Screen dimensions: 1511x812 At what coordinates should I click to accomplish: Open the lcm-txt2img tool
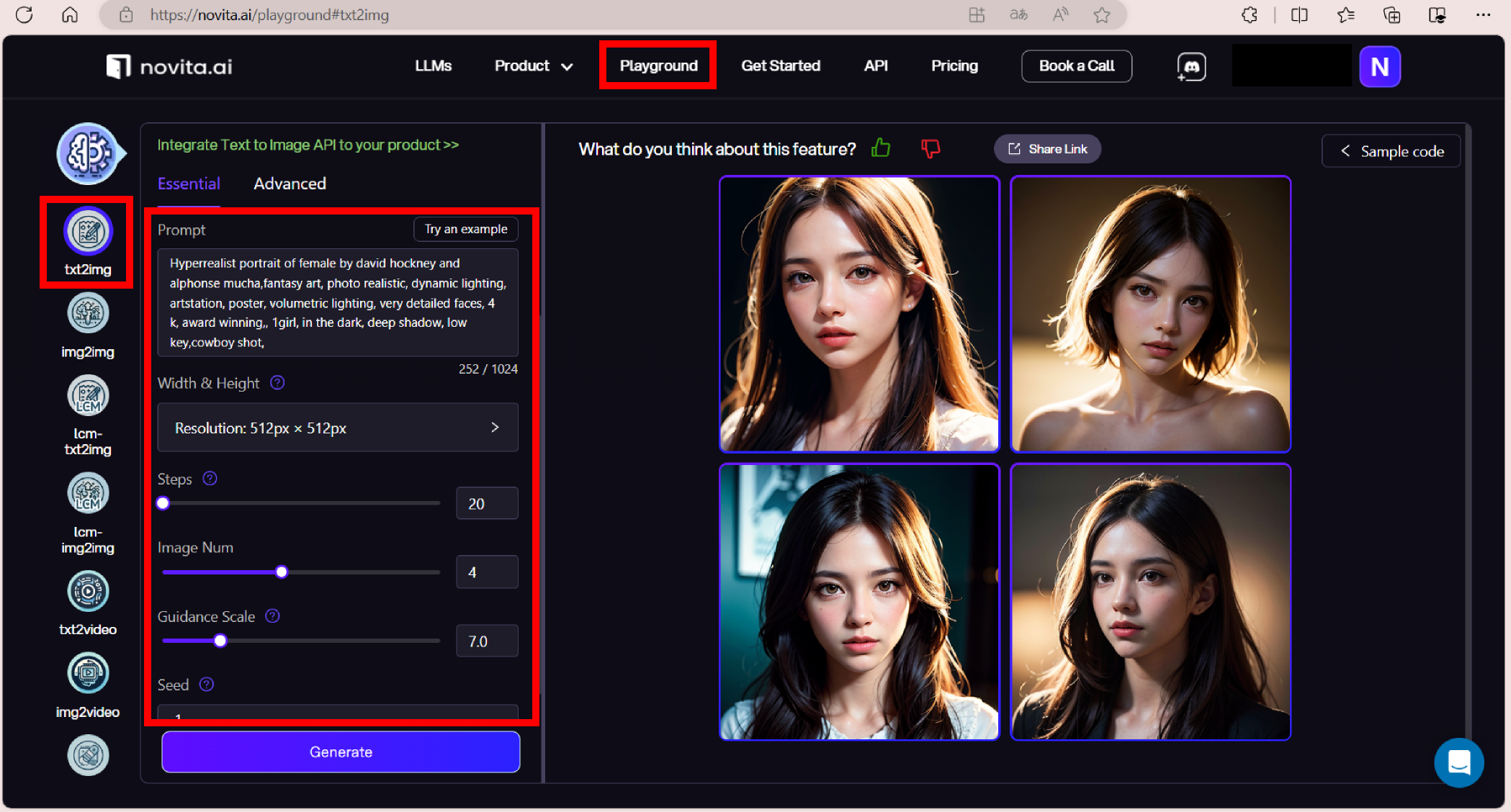point(88,396)
